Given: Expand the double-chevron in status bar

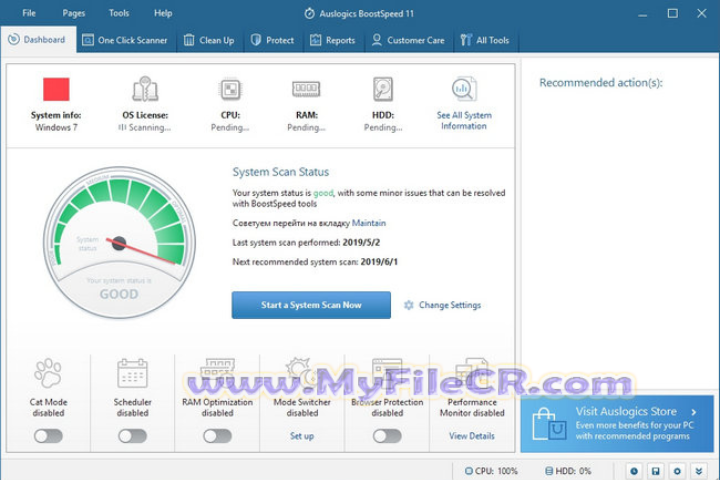Looking at the screenshot, I should click(698, 471).
